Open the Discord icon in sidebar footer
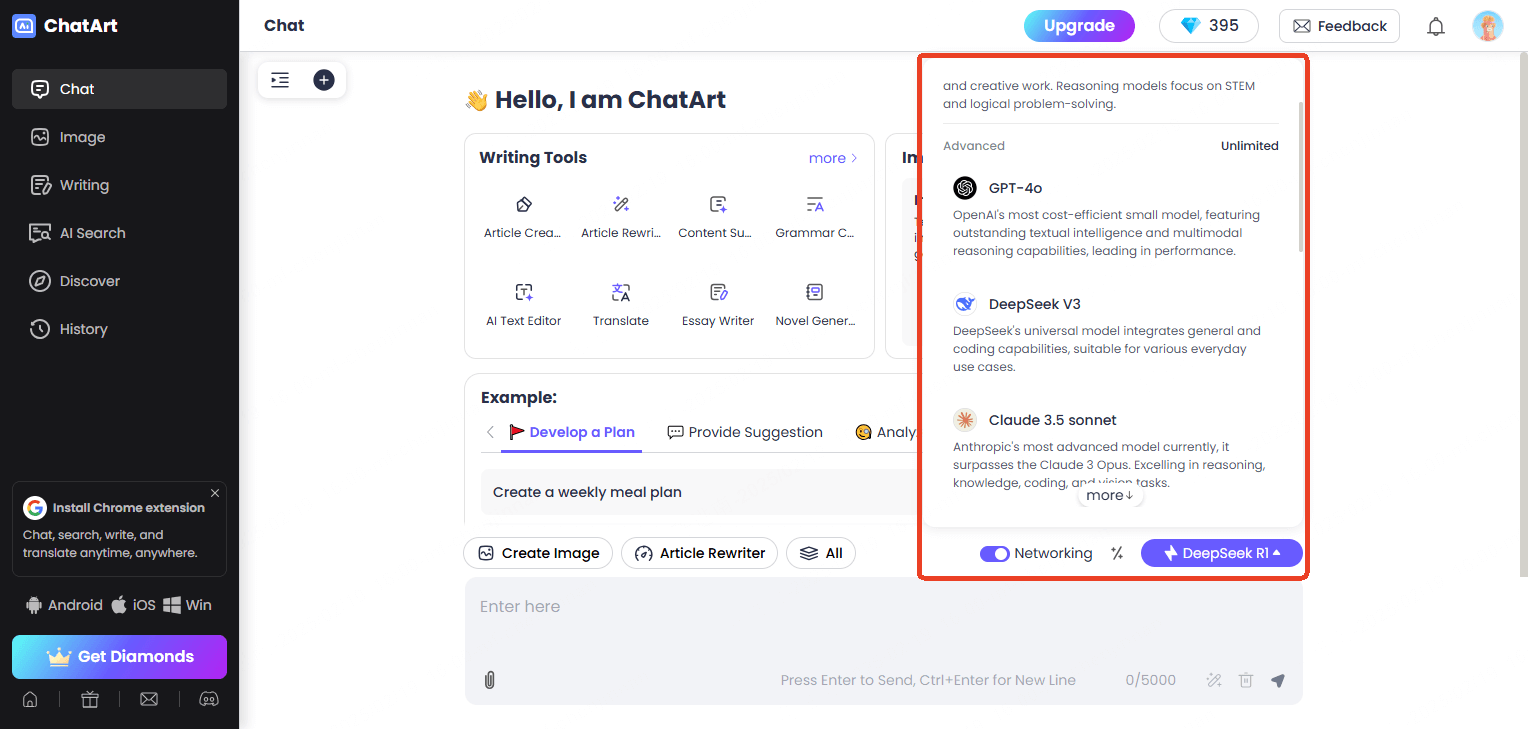 tap(209, 700)
